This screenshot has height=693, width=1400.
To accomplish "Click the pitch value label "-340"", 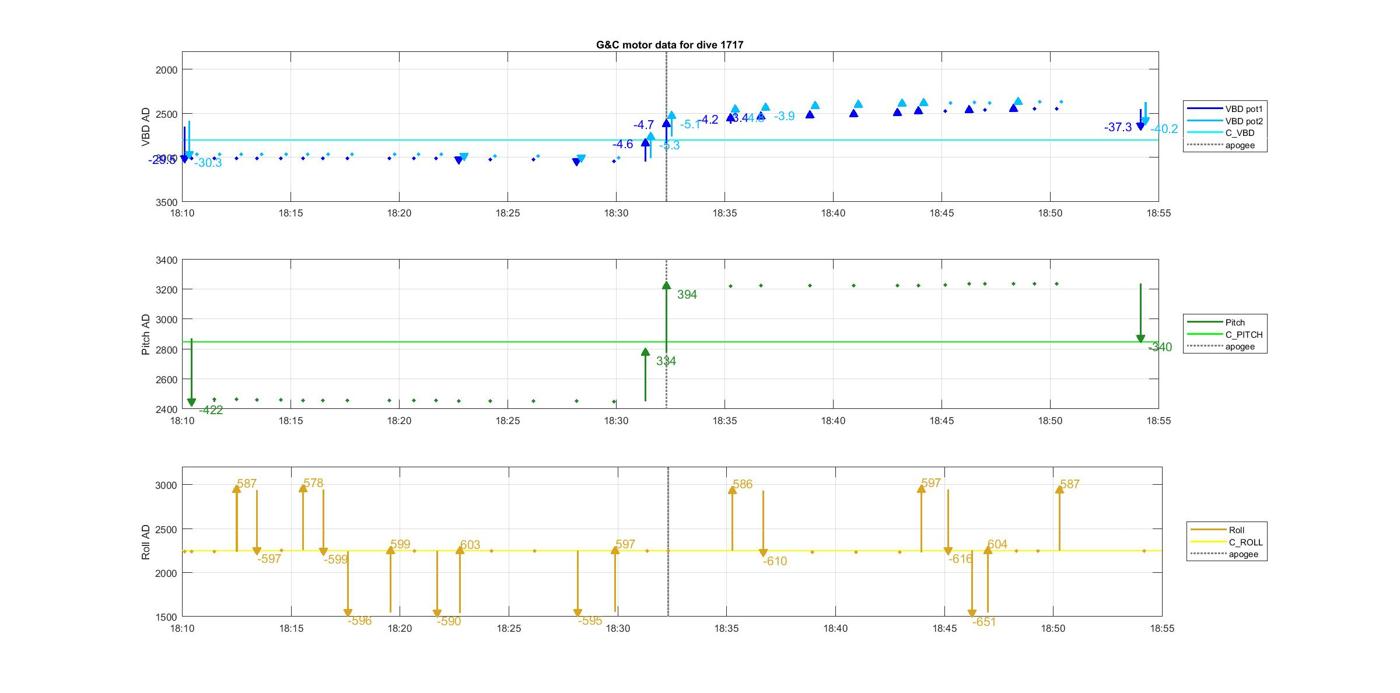I will coord(1160,347).
